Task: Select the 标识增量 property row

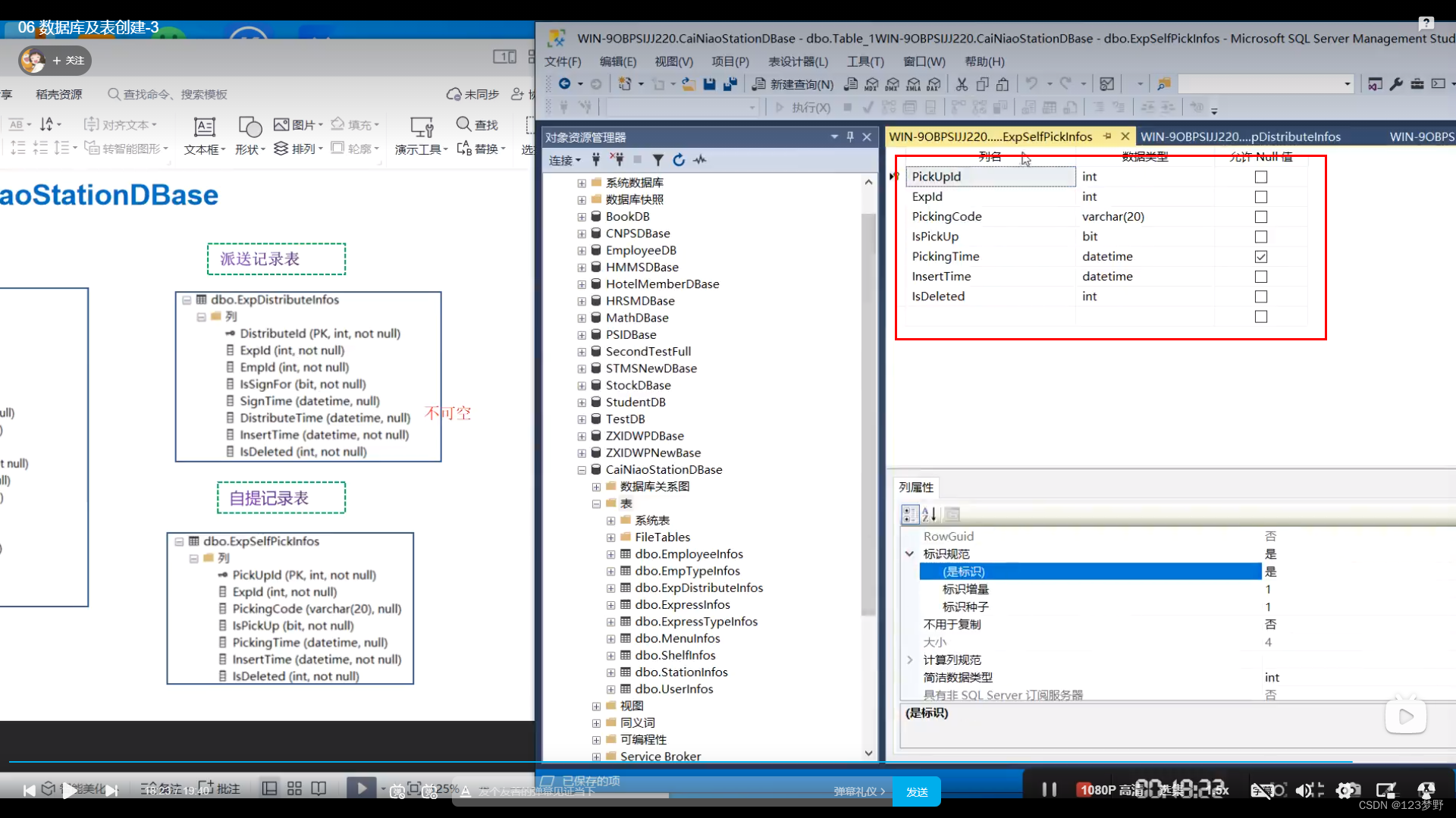Action: point(1177,589)
